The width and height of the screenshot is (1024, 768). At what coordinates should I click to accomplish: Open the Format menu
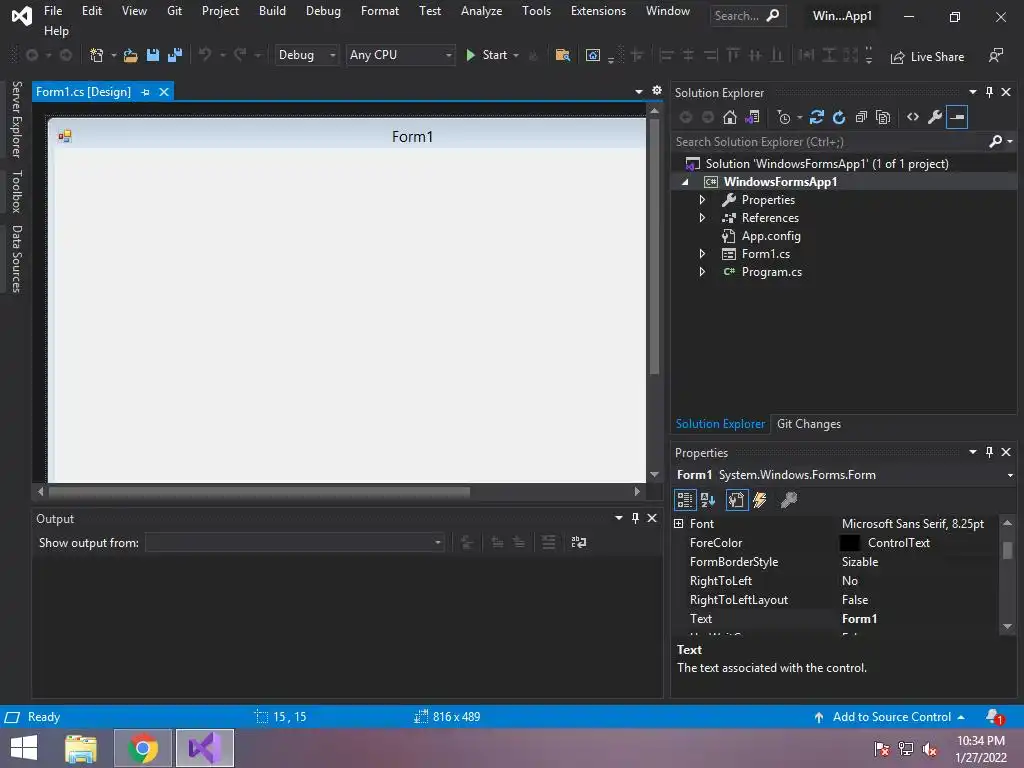coord(379,11)
